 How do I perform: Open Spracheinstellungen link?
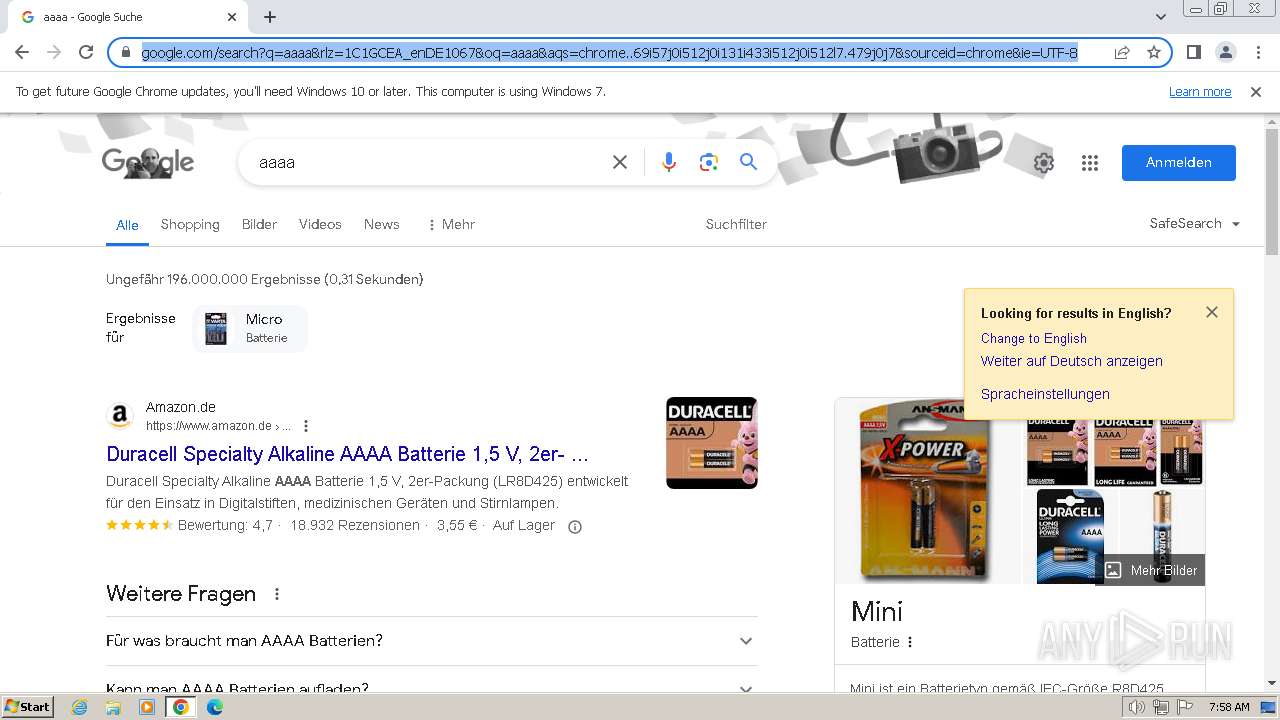(x=1045, y=394)
